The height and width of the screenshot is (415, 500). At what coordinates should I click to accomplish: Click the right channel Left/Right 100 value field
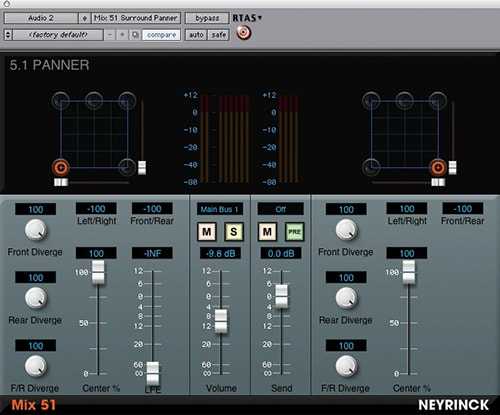[407, 209]
